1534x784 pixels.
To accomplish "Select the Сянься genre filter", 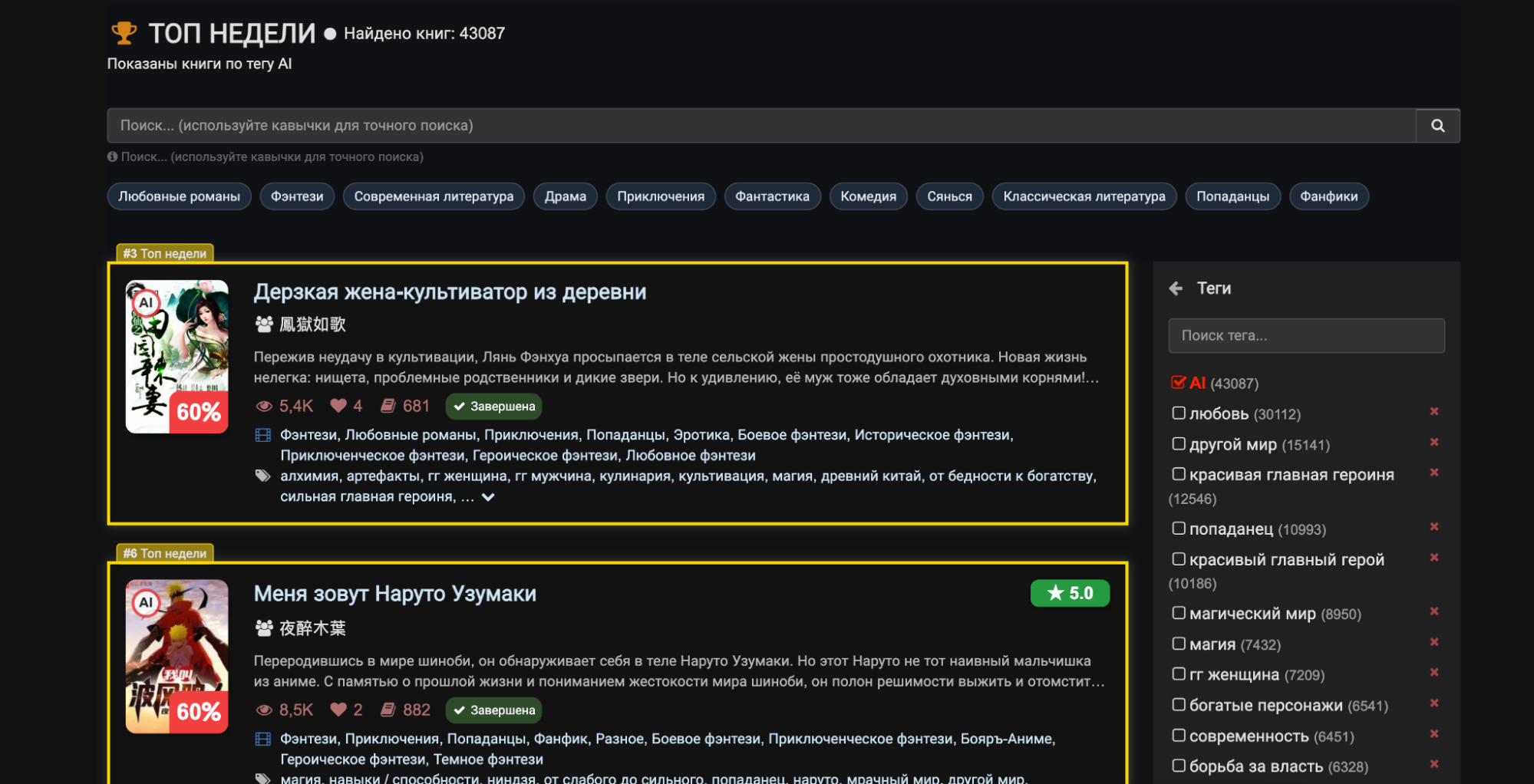I will [x=949, y=196].
